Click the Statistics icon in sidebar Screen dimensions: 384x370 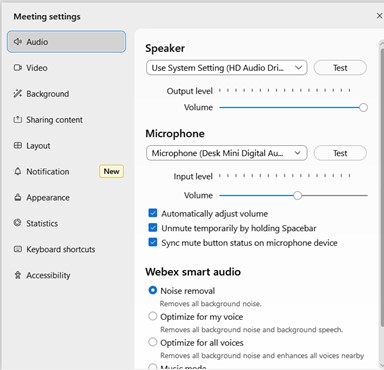click(18, 223)
